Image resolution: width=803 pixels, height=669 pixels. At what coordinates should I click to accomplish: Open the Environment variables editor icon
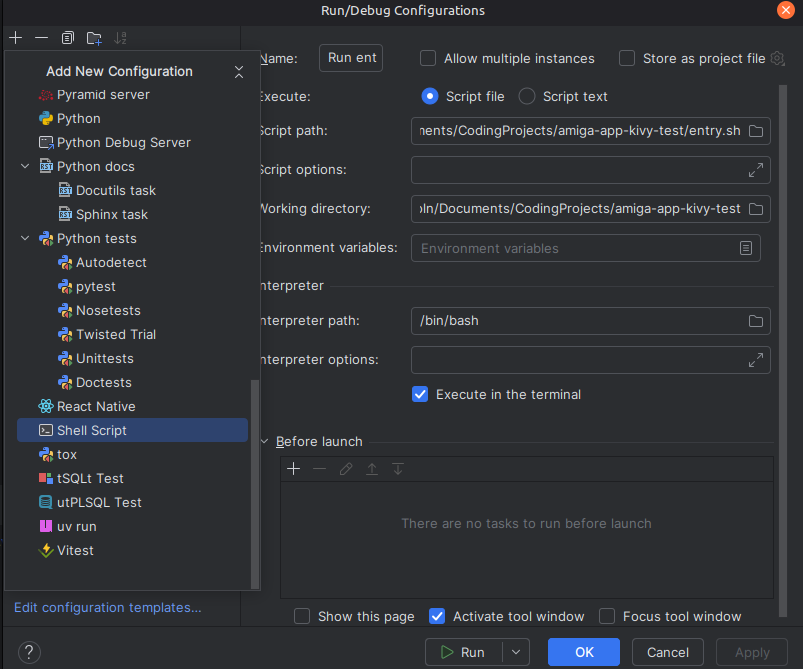[x=746, y=248]
